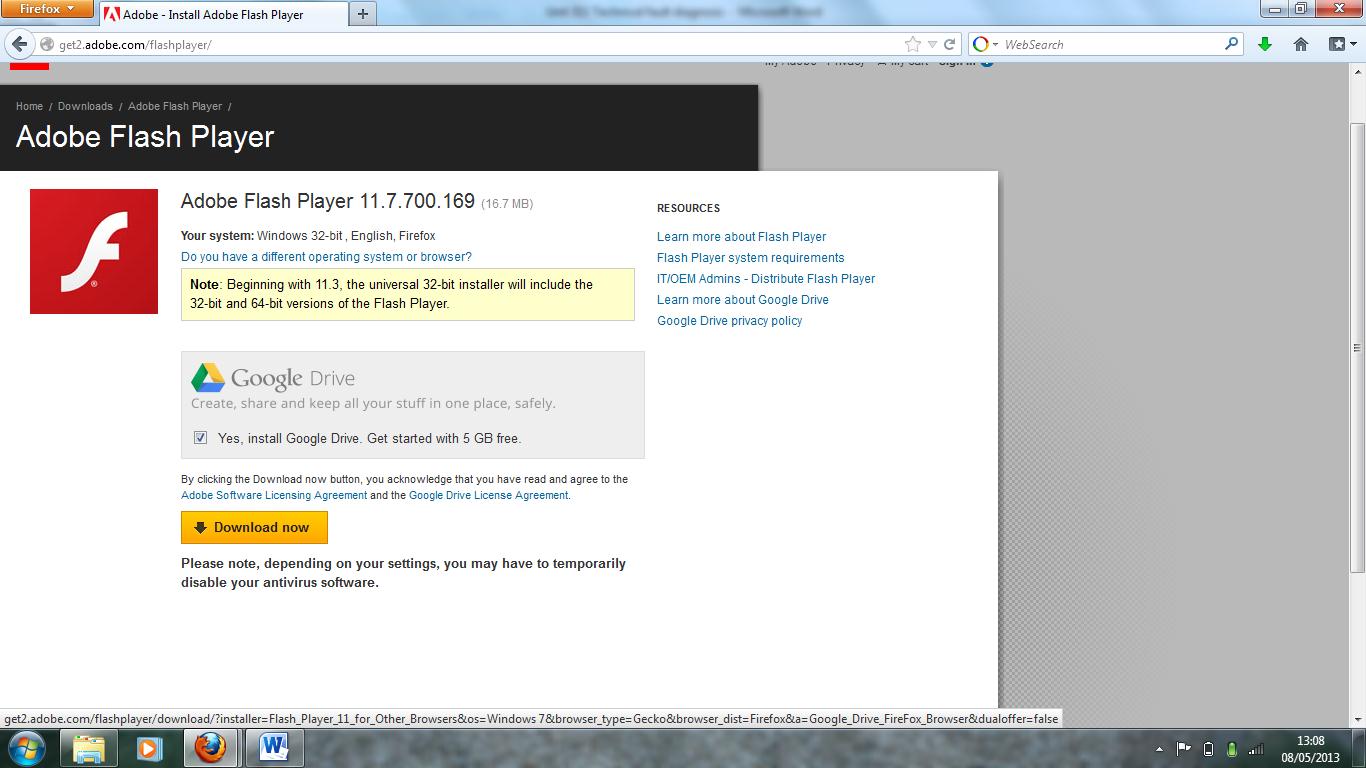
Task: Switch to Microsoft Word on the taskbar
Action: tap(273, 748)
